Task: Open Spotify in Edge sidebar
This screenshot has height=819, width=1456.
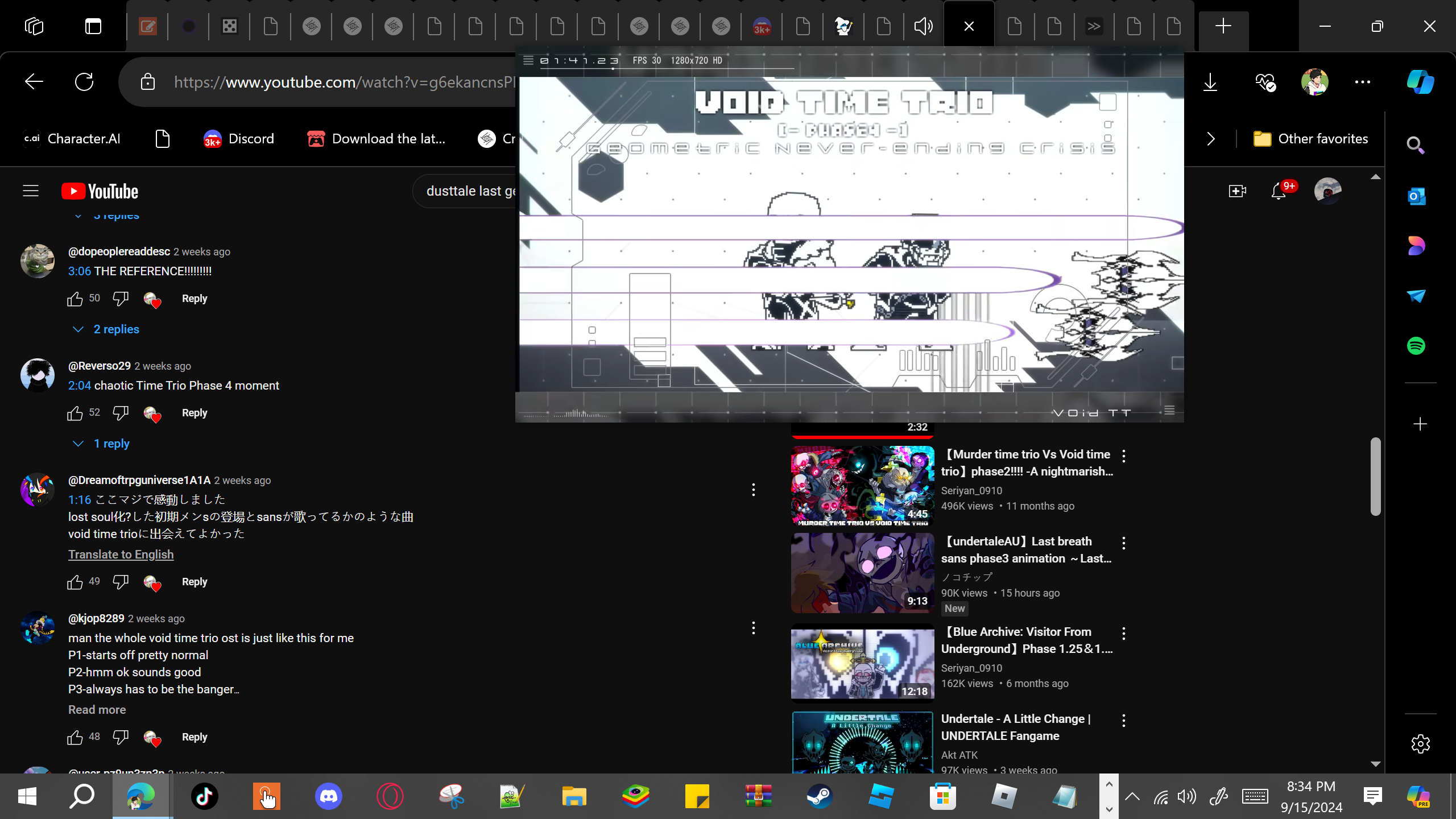Action: click(x=1416, y=346)
